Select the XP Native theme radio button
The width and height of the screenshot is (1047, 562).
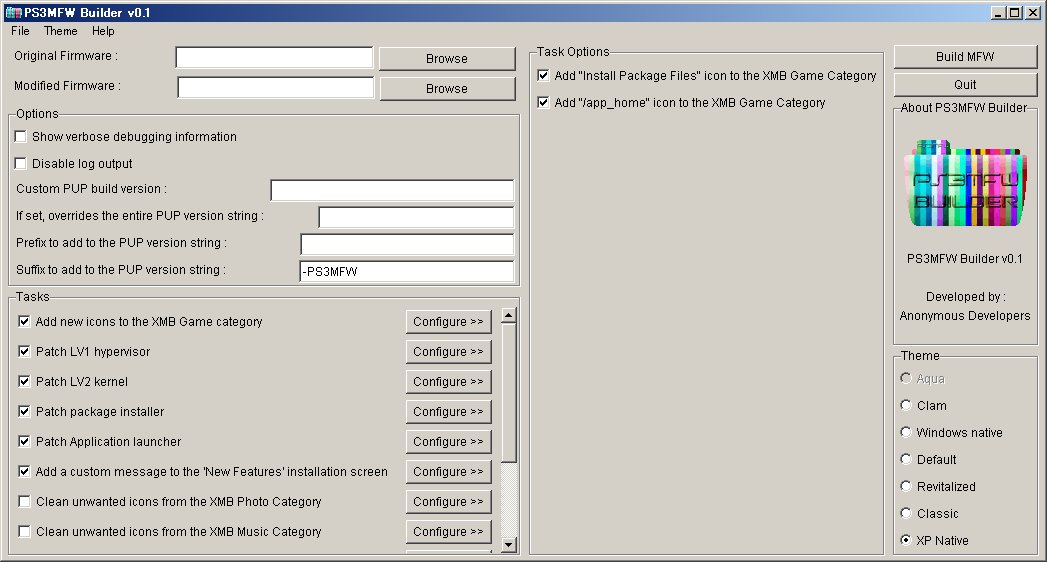coord(905,540)
